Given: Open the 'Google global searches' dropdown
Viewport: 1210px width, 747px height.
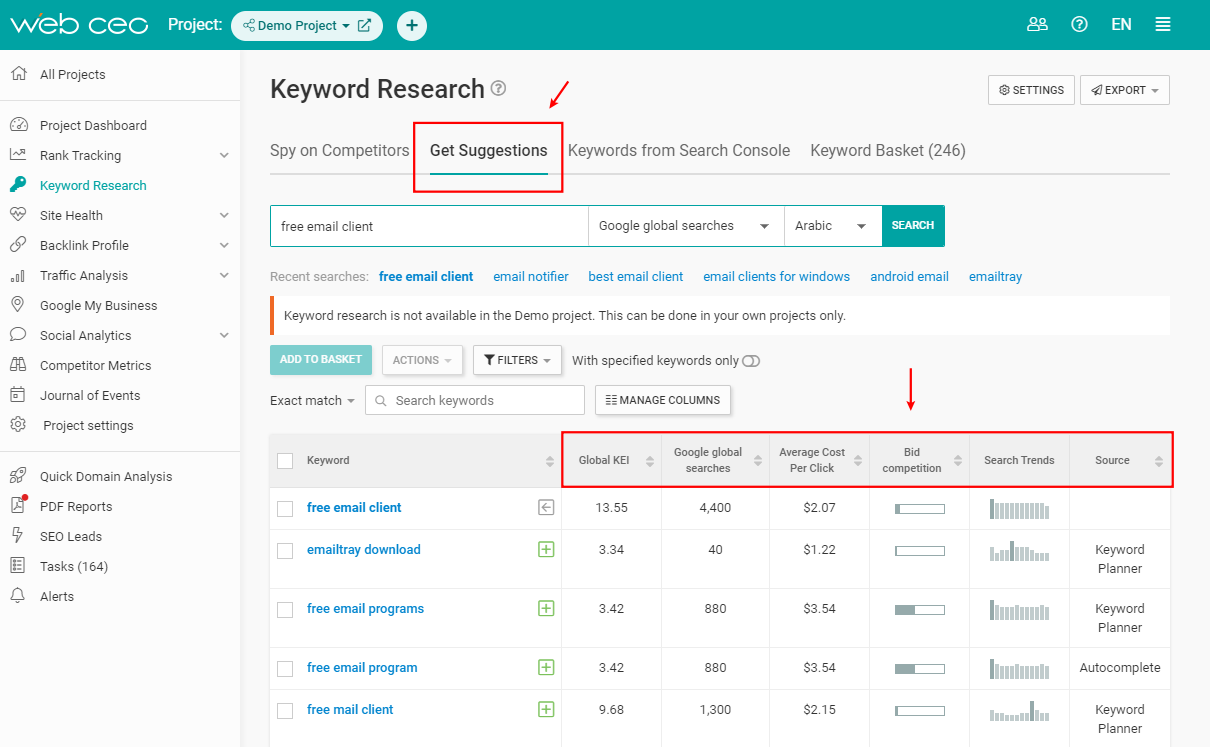Looking at the screenshot, I should pyautogui.click(x=686, y=226).
